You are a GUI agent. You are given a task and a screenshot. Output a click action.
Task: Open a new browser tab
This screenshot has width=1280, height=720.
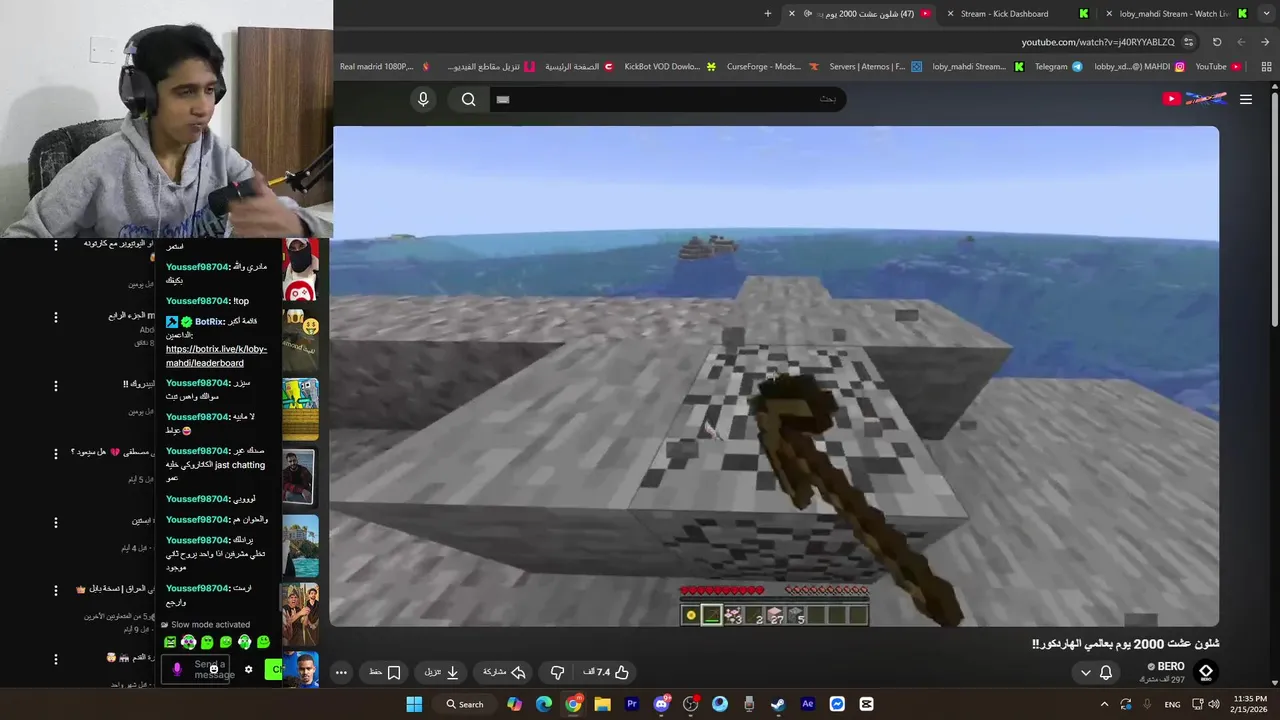point(768,14)
